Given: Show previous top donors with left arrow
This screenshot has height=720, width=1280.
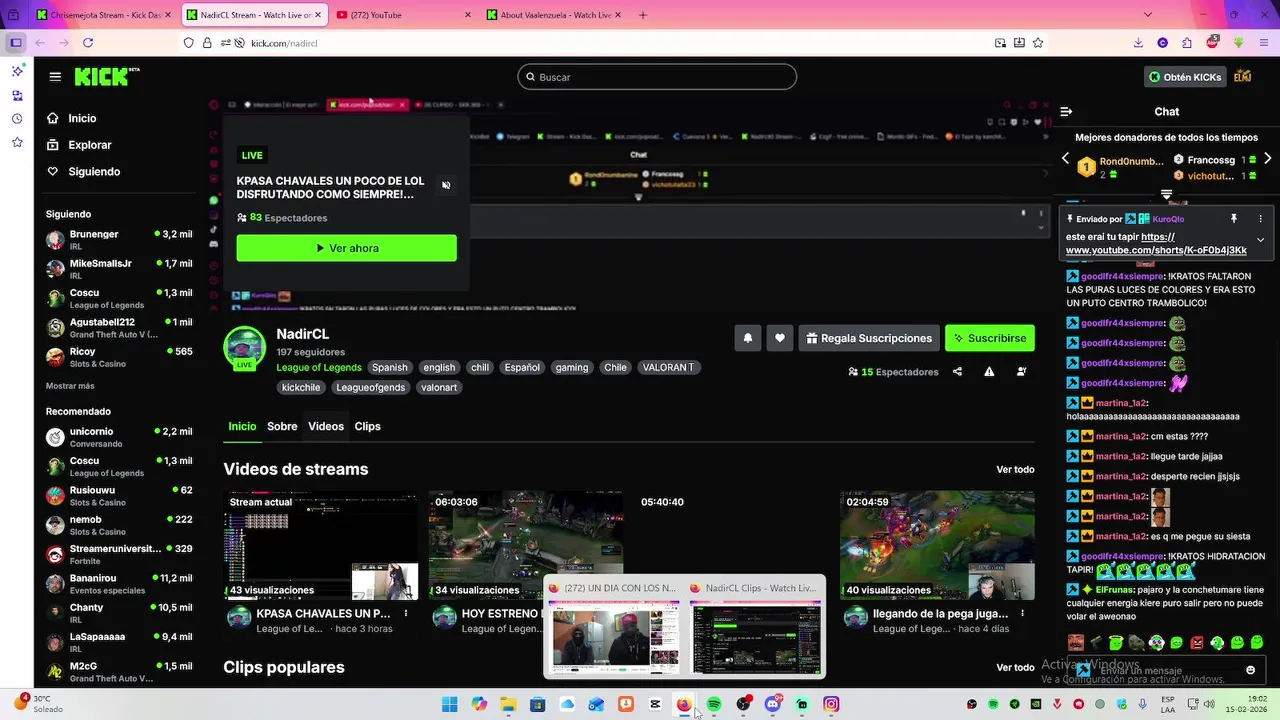Looking at the screenshot, I should pyautogui.click(x=1065, y=159).
